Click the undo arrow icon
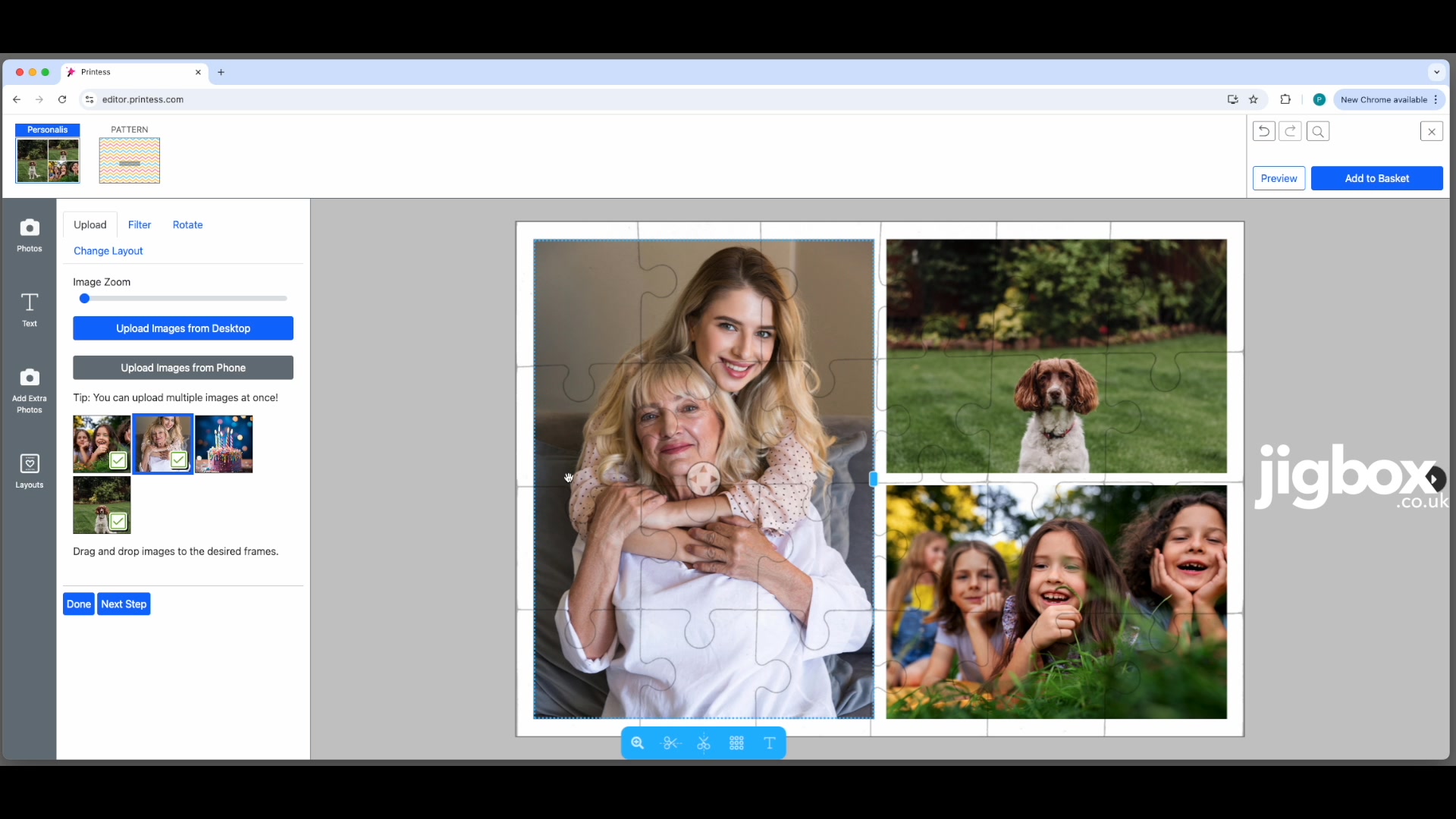The height and width of the screenshot is (819, 1456). [x=1263, y=131]
